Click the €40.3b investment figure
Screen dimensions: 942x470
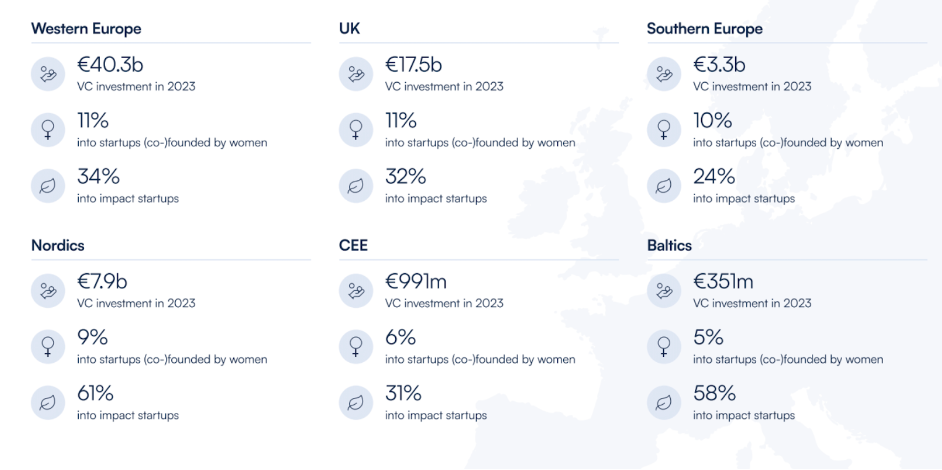[x=111, y=64]
